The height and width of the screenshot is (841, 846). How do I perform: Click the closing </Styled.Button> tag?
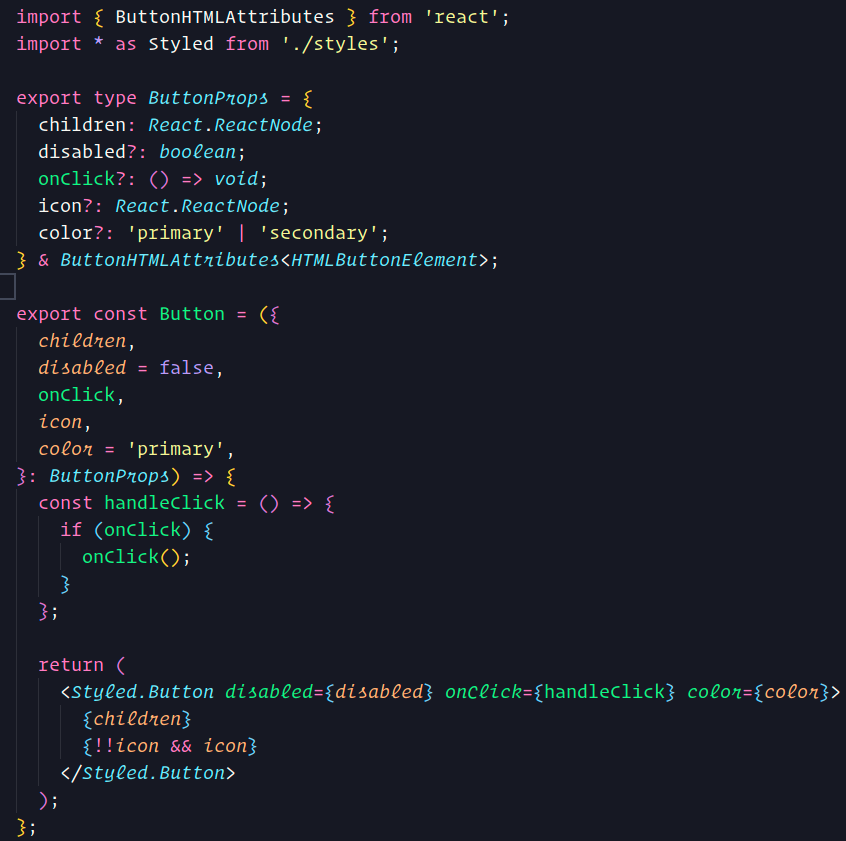tap(148, 773)
